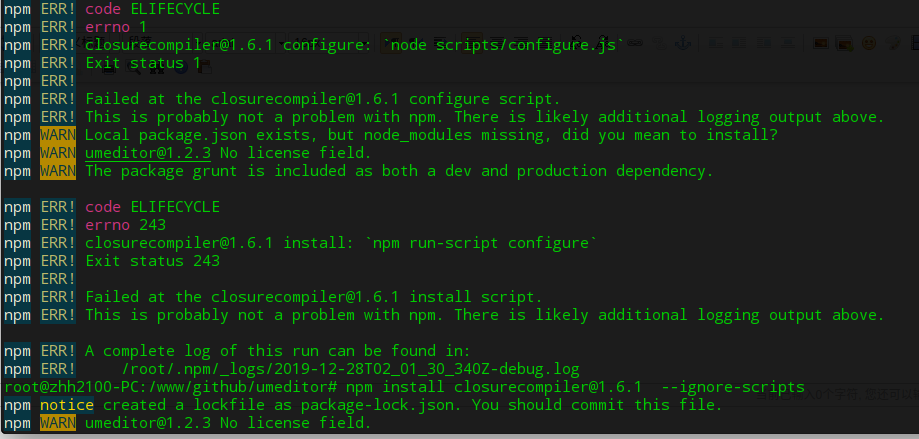919x439 pixels.
Task: Click the faint blue anchor icon
Action: [683, 44]
